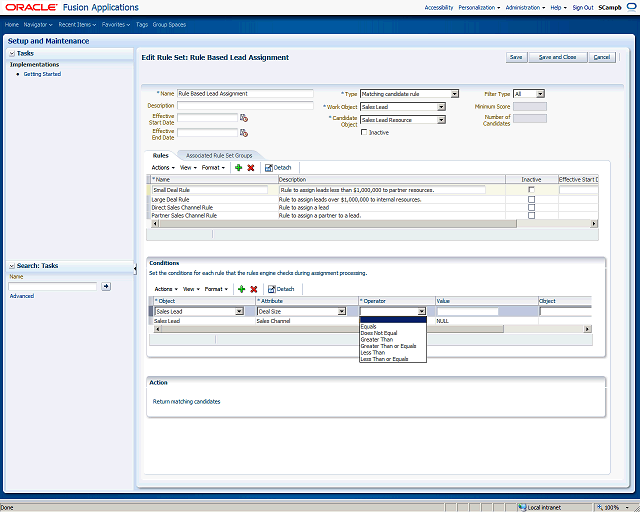Open the condition Attribute dropdown
The height and width of the screenshot is (512, 640).
click(x=342, y=312)
